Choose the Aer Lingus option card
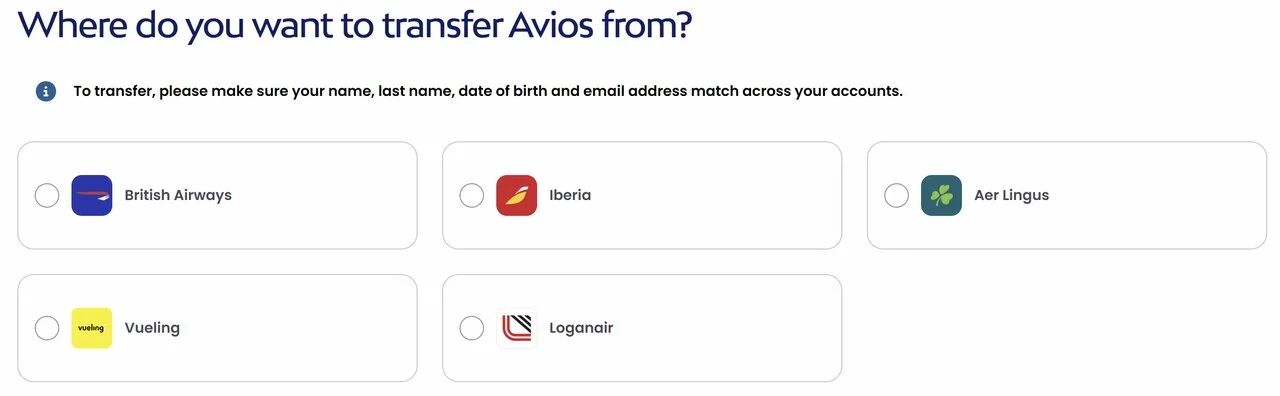The image size is (1280, 396). point(1067,195)
